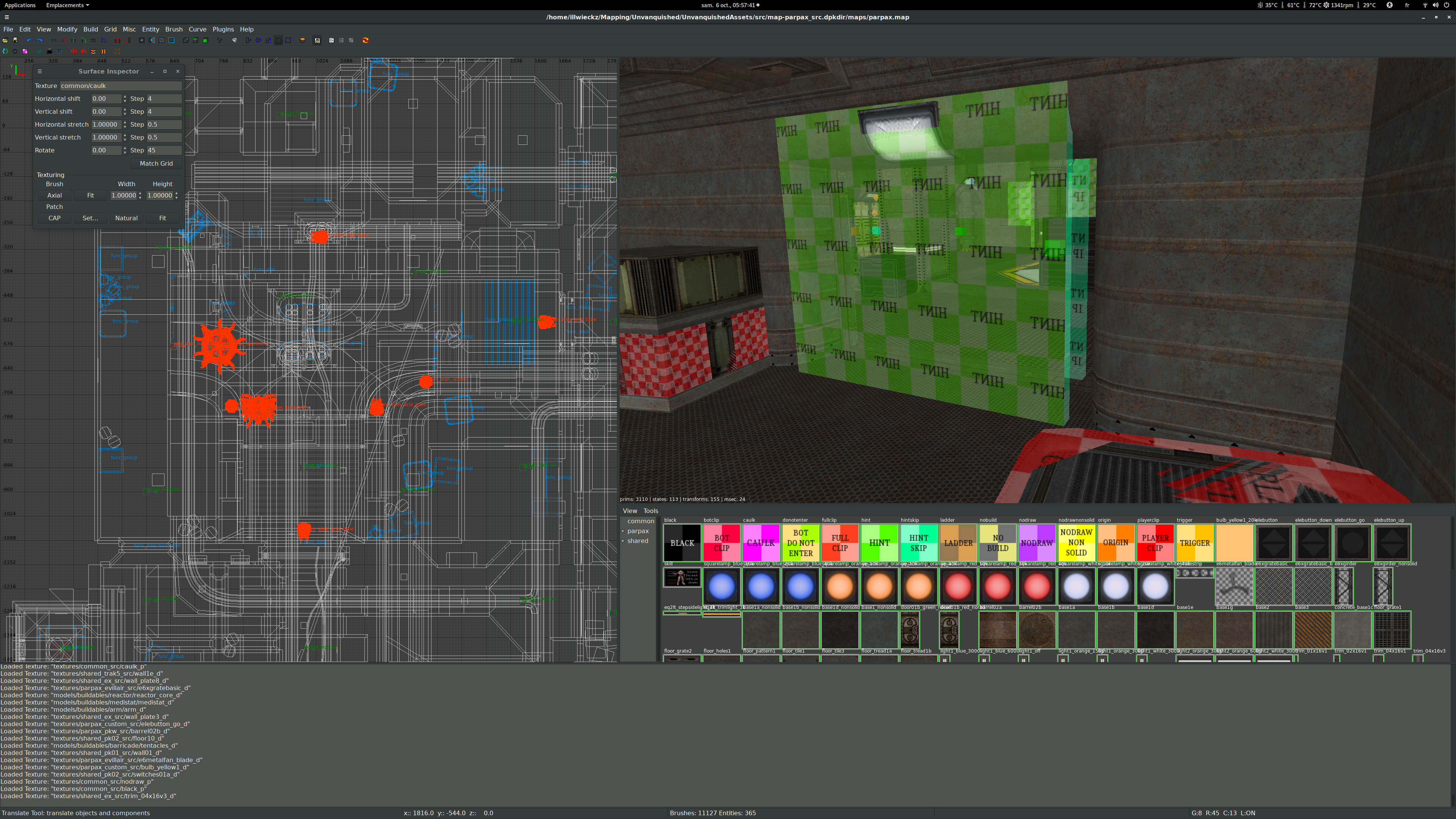Click the Horizontal stretch Step field
This screenshot has height=819, width=1456.
(164, 124)
